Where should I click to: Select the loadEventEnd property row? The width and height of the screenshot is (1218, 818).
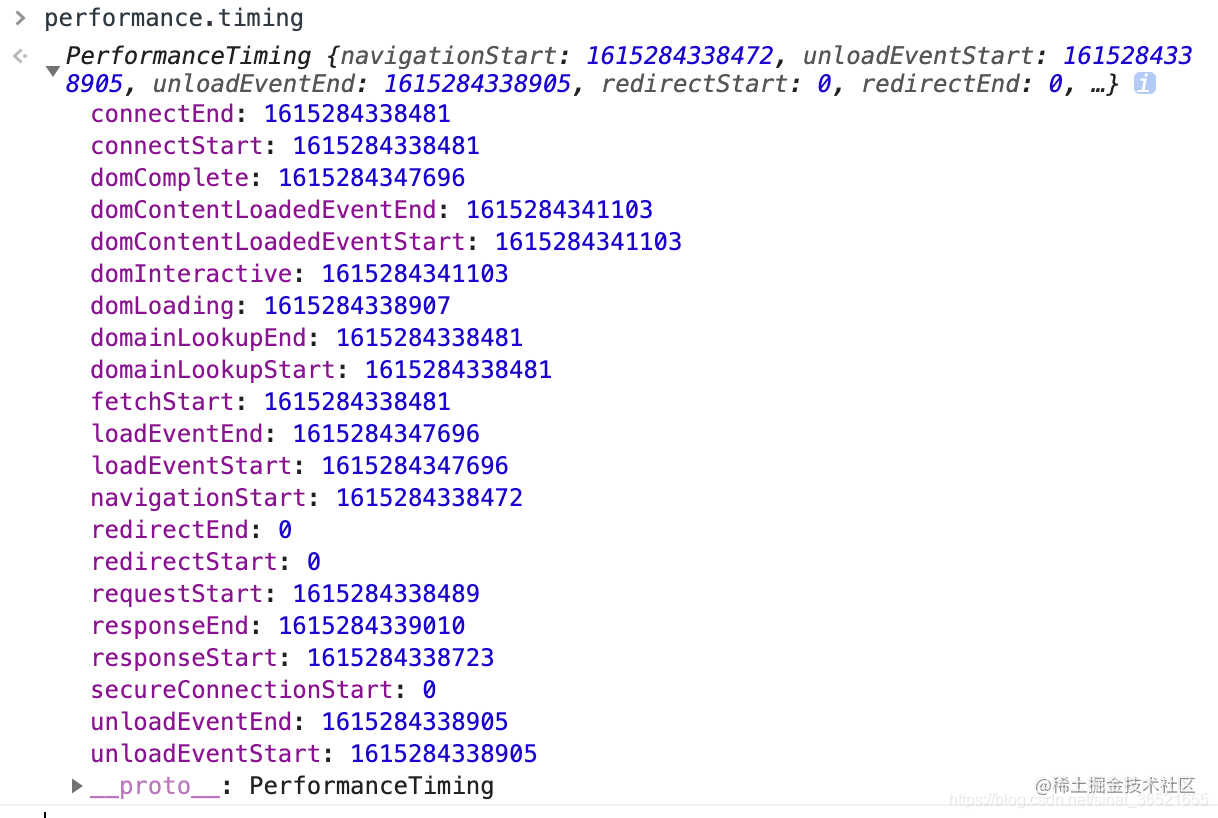pos(285,434)
